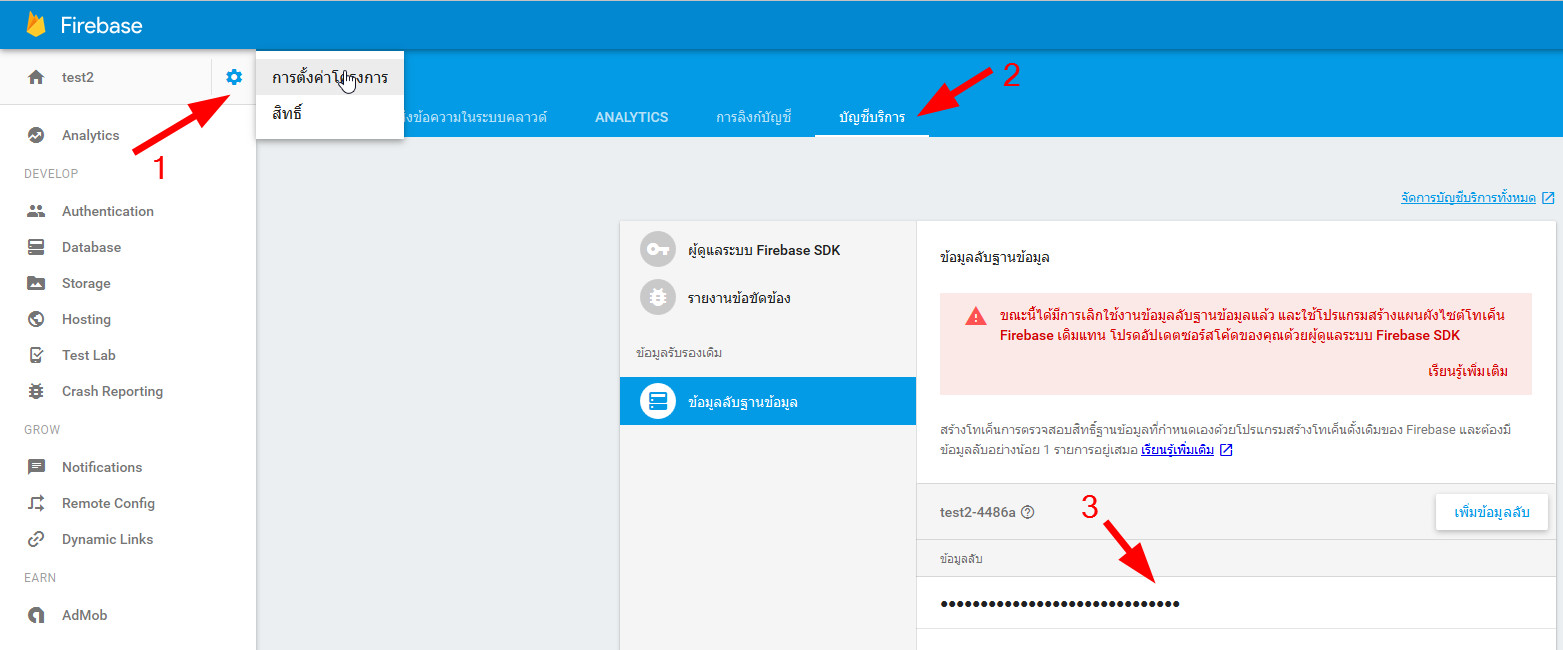Screen dimensions: 1563x650
Task: Click the Remote Config icon
Action: point(36,503)
